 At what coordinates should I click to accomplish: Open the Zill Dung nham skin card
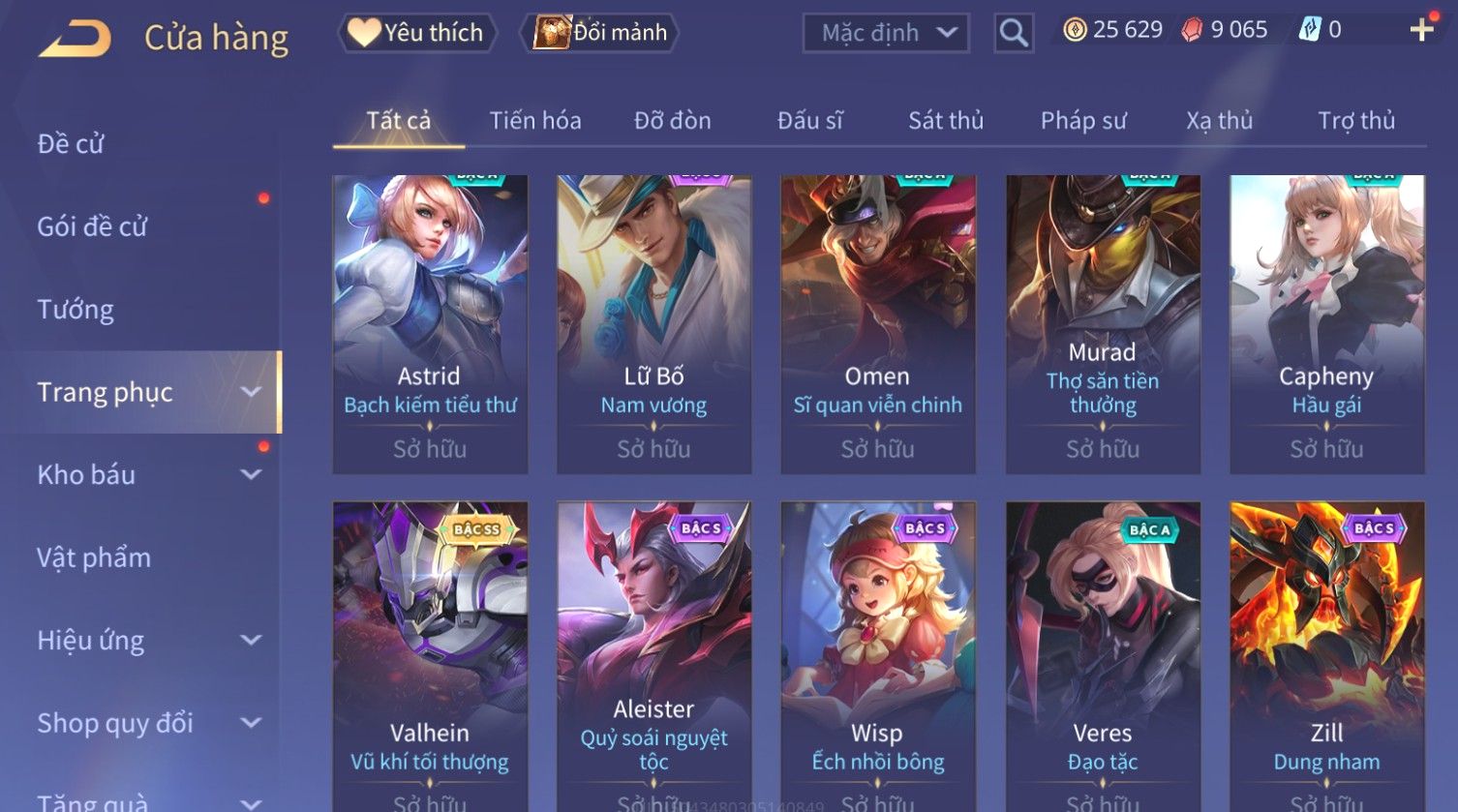click(1326, 656)
